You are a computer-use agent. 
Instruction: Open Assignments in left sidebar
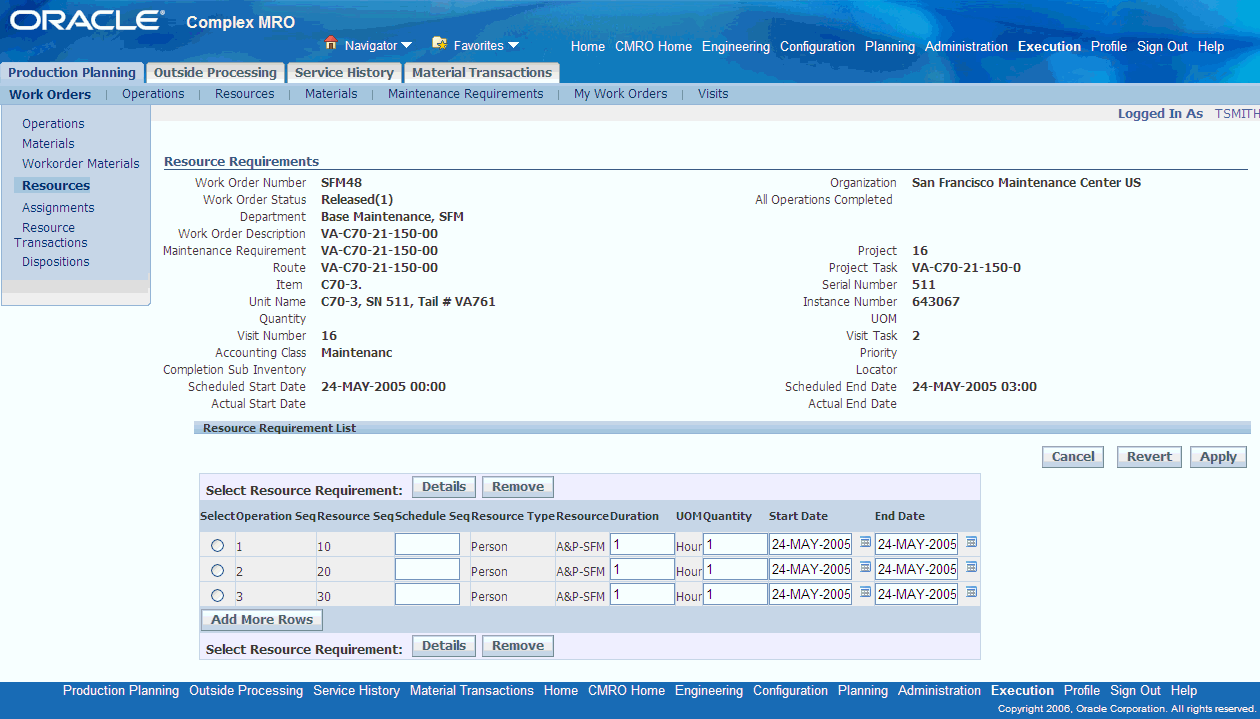click(x=58, y=208)
